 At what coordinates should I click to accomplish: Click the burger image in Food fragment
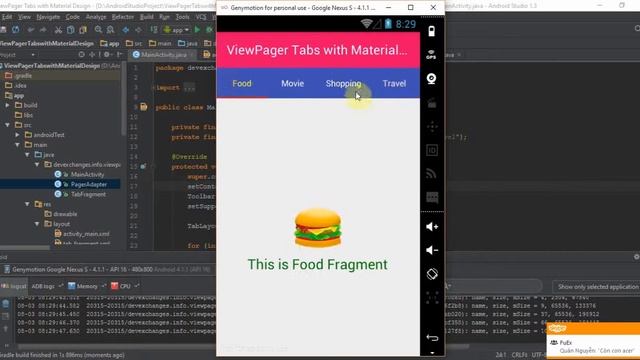(x=318, y=227)
